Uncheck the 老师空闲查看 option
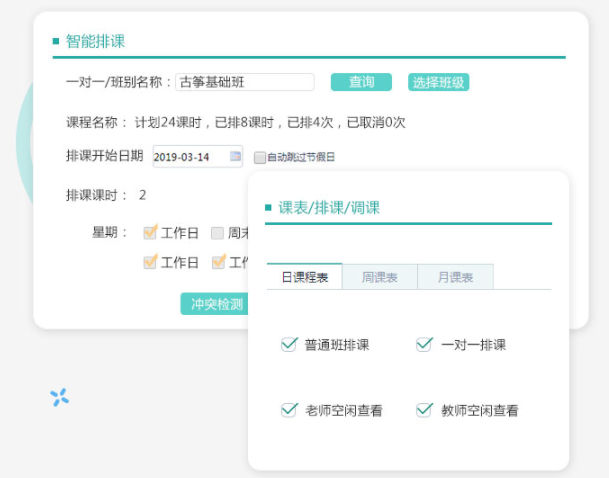Viewport: 609px width, 478px height. tap(289, 410)
